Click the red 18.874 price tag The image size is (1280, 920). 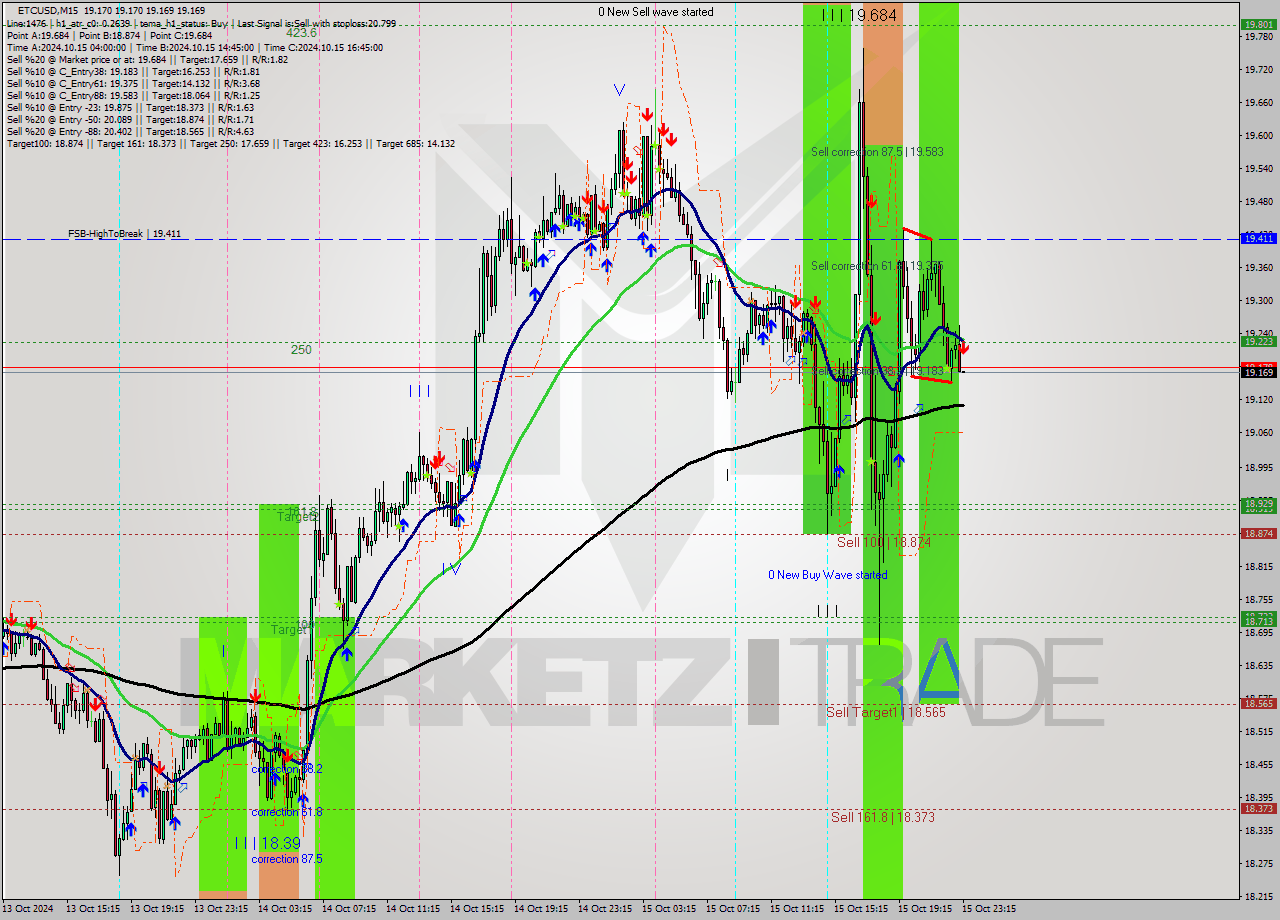[1257, 533]
